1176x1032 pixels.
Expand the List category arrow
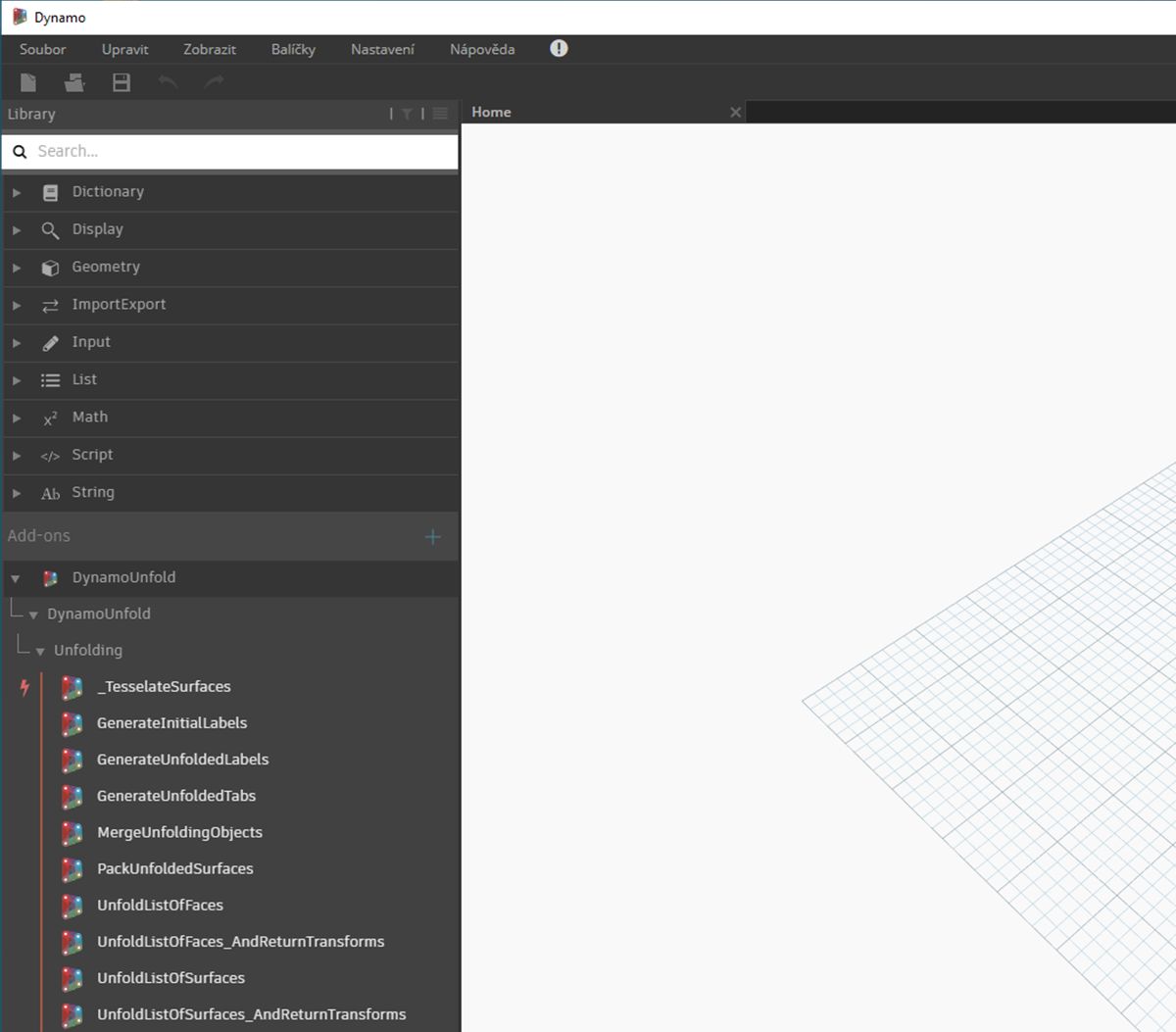click(x=17, y=380)
